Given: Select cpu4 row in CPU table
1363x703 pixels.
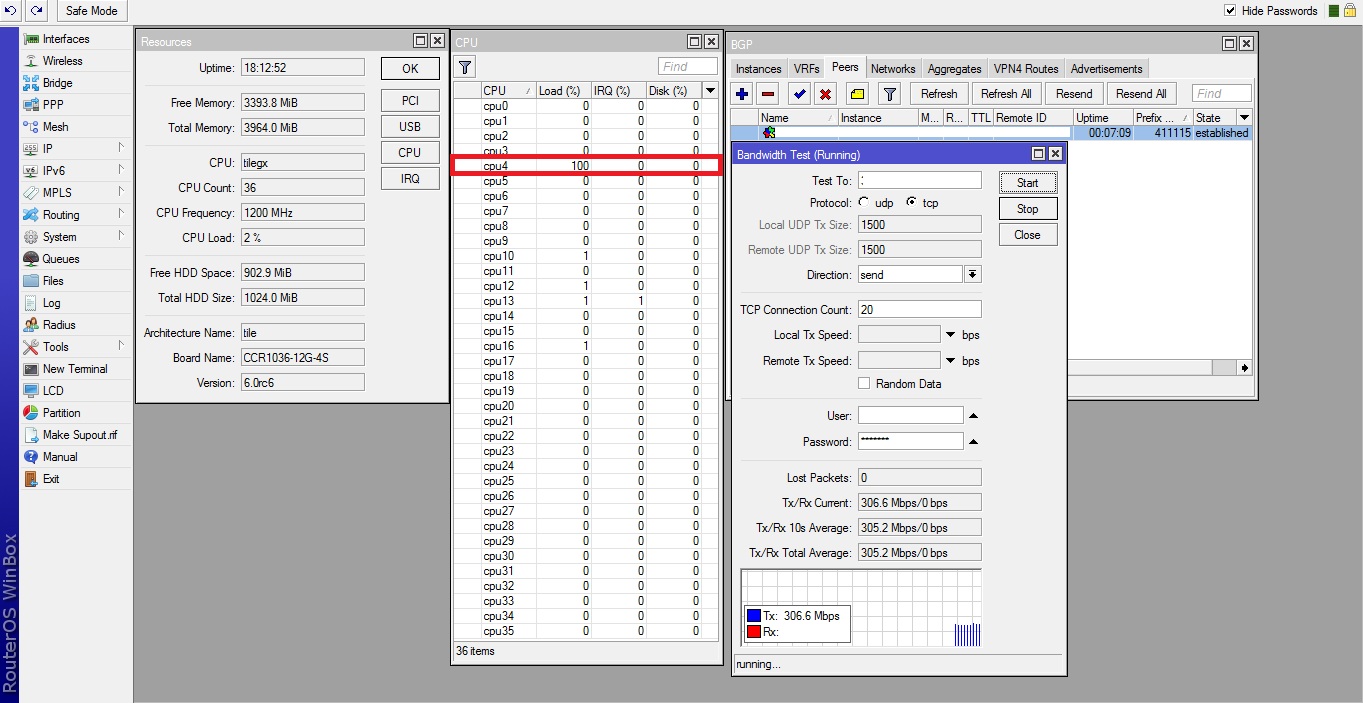Looking at the screenshot, I should 587,166.
